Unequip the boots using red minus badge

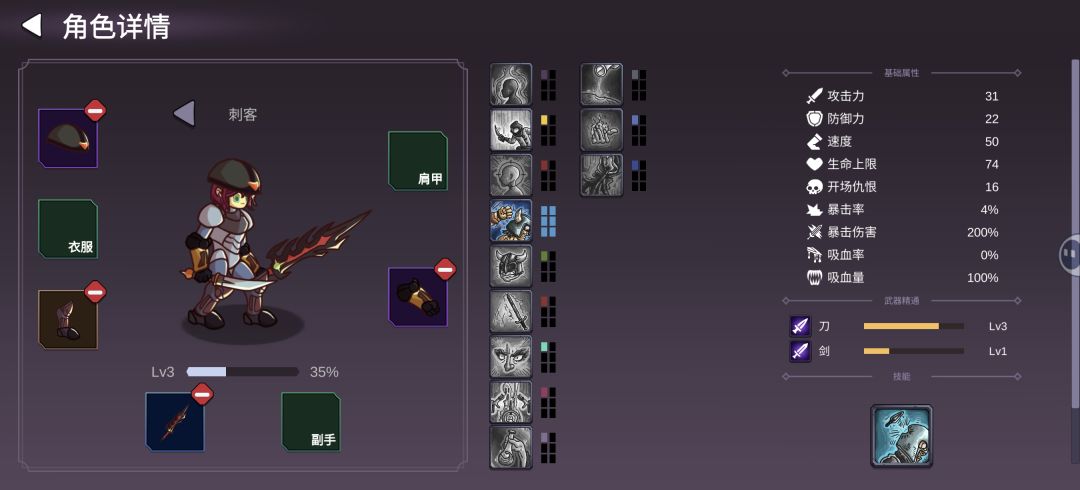point(95,292)
